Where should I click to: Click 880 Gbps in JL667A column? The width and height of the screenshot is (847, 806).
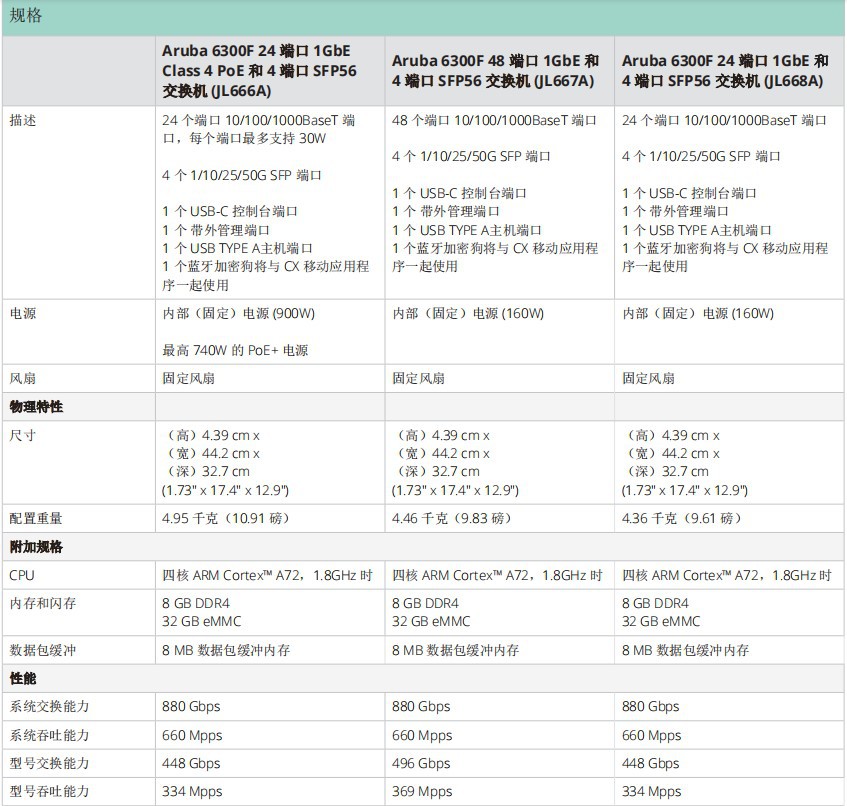421,707
